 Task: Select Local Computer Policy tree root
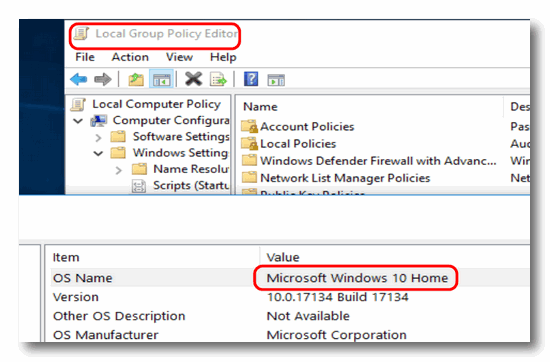coord(156,104)
